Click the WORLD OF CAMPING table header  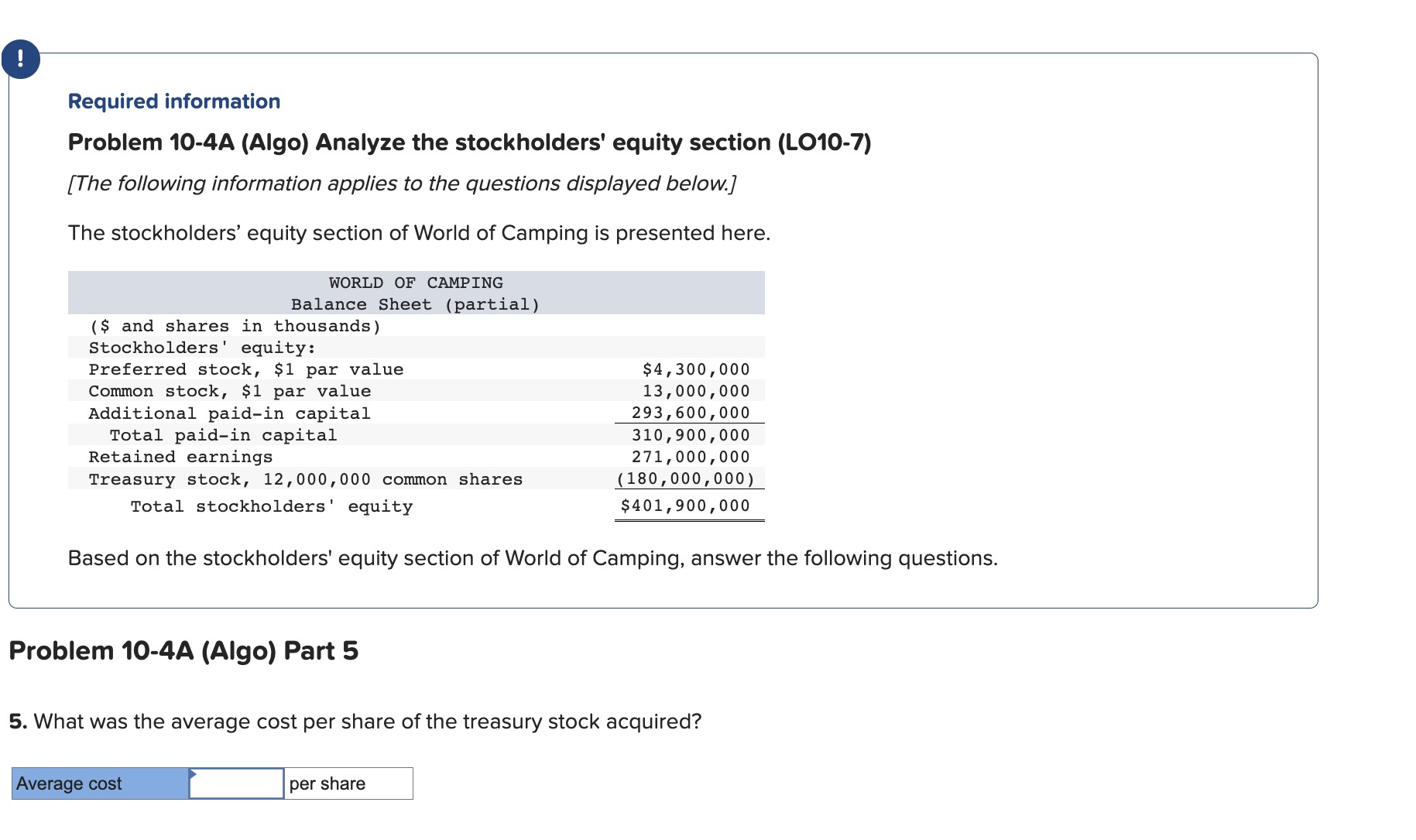416,283
